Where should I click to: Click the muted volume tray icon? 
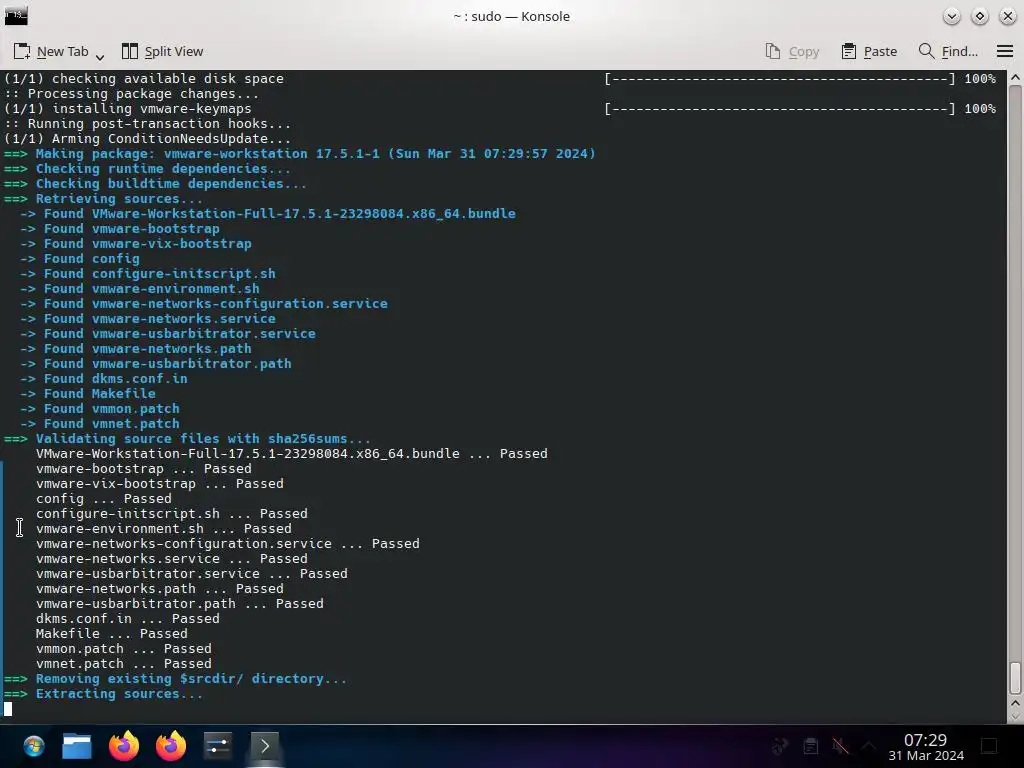click(x=840, y=746)
